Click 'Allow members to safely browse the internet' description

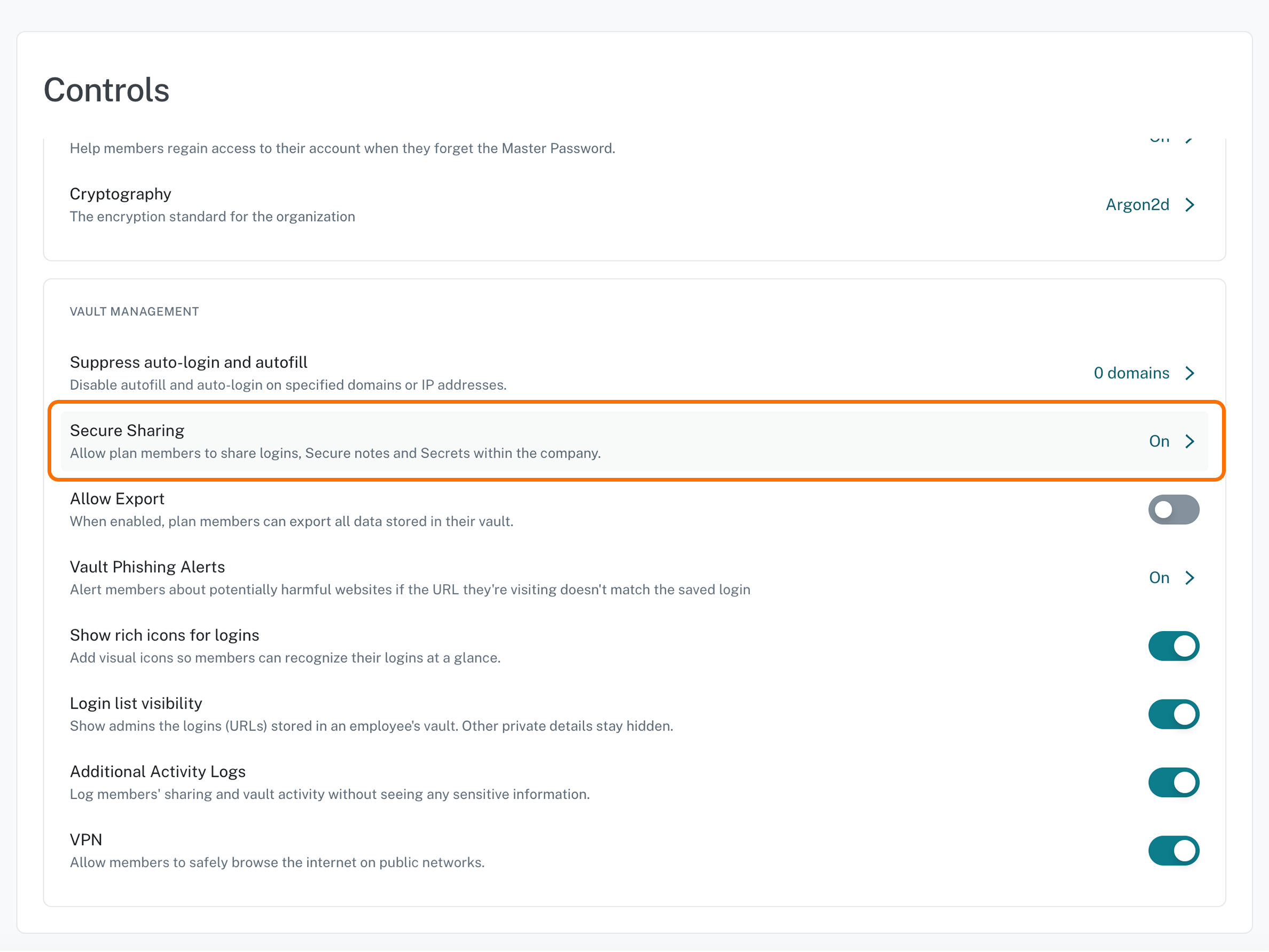point(278,863)
